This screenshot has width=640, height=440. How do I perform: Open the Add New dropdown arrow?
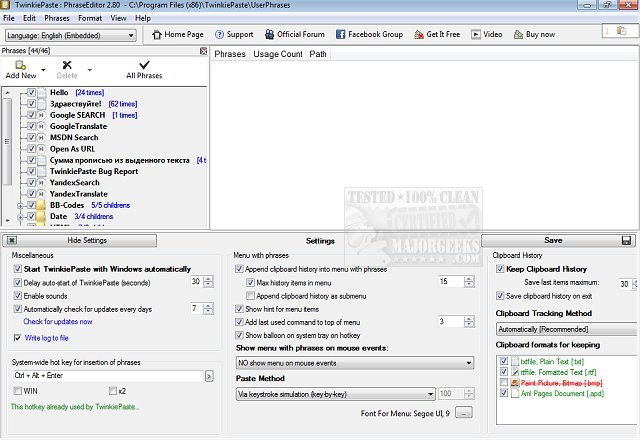(x=43, y=70)
